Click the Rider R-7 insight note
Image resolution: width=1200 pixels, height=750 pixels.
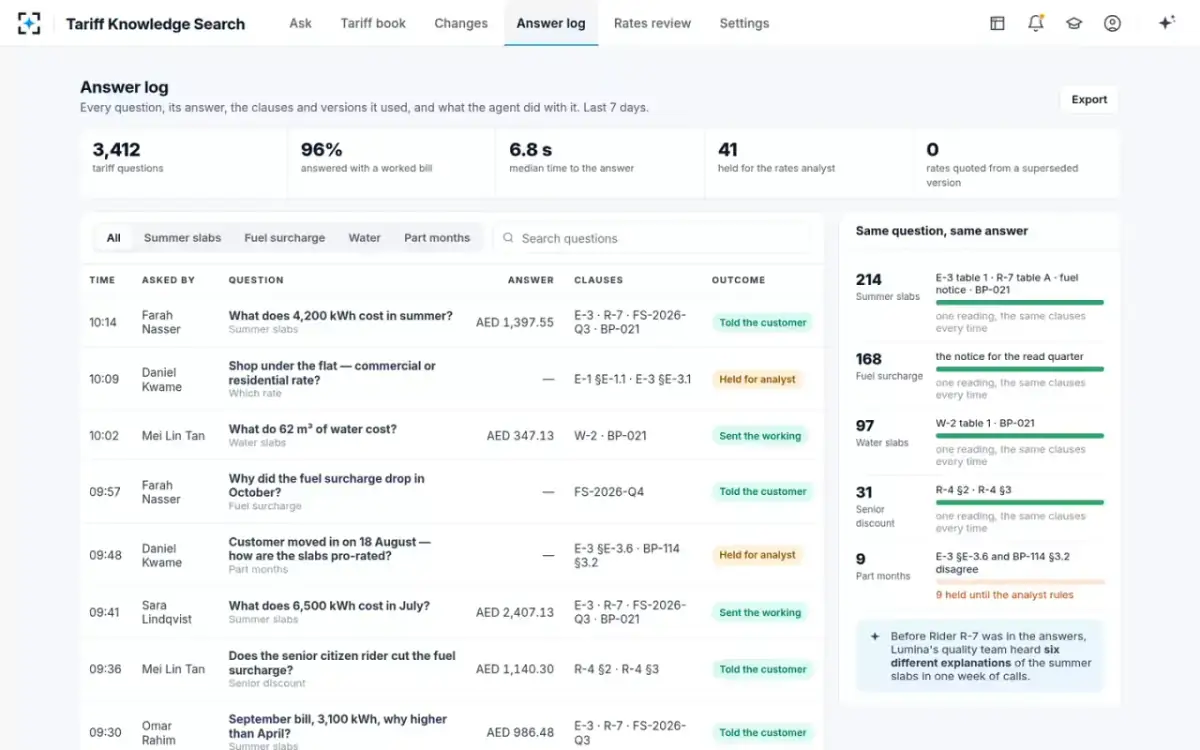coord(980,655)
